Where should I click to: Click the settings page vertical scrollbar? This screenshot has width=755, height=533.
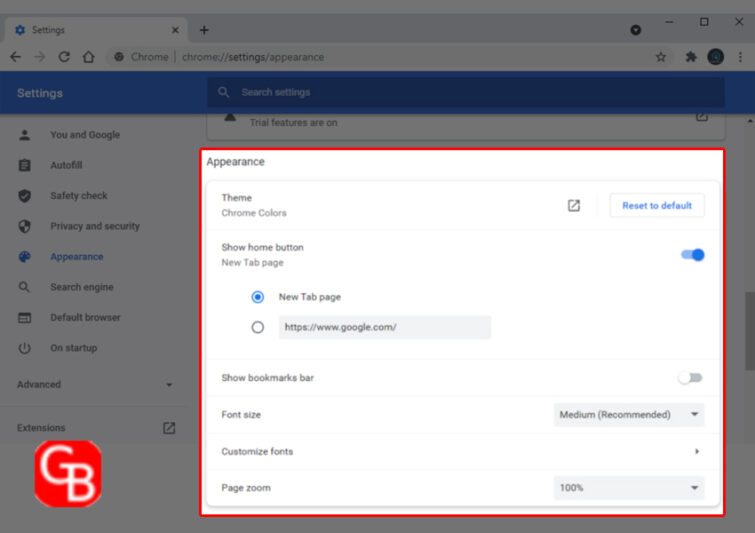(749, 331)
